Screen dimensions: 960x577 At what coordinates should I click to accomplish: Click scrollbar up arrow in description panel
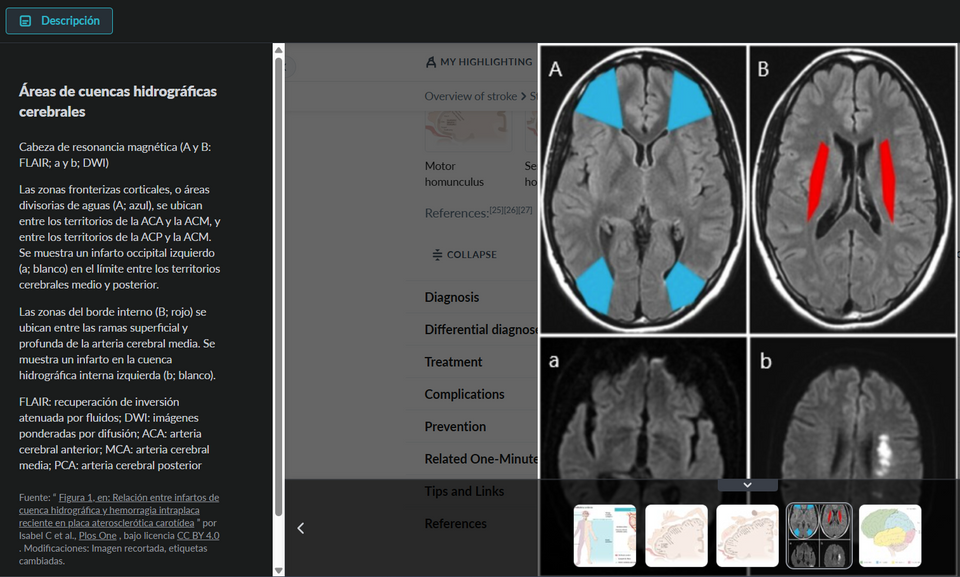point(278,50)
